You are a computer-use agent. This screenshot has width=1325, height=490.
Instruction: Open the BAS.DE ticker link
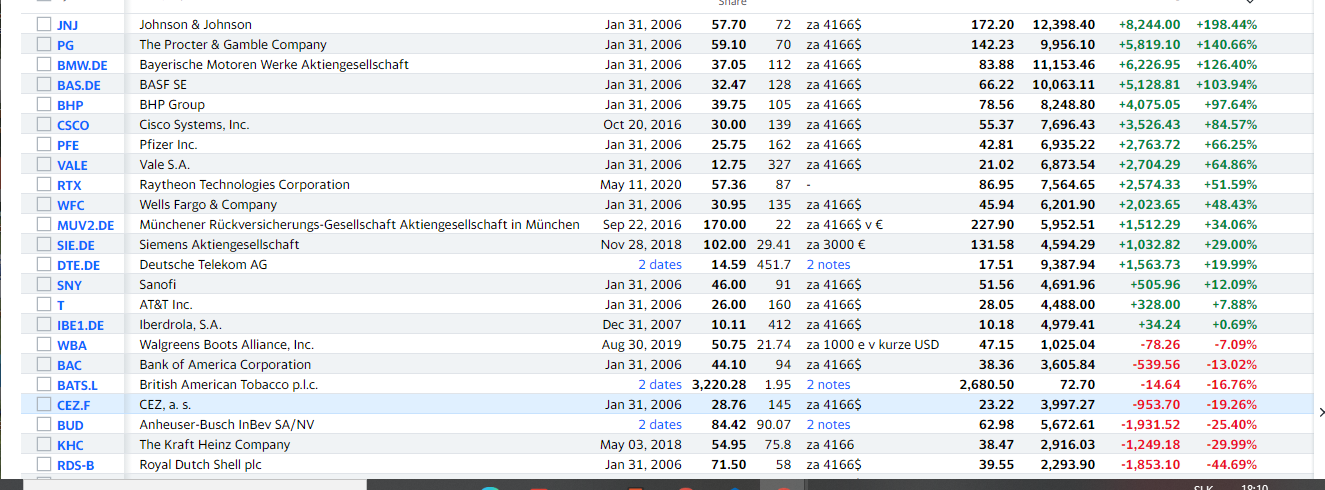79,85
